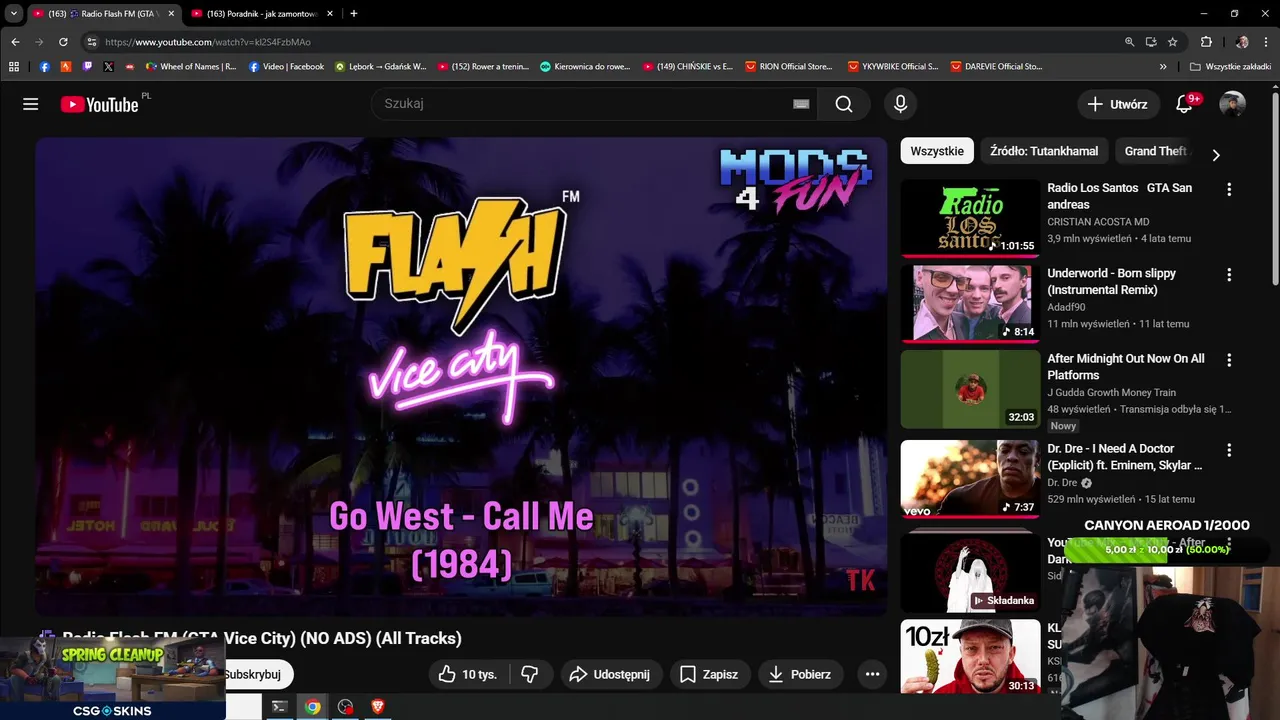View site information icon in address bar

pos(92,42)
